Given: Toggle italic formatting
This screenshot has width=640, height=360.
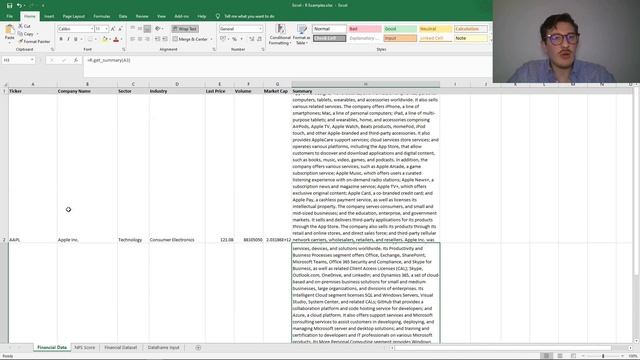Looking at the screenshot, I should 68,39.
